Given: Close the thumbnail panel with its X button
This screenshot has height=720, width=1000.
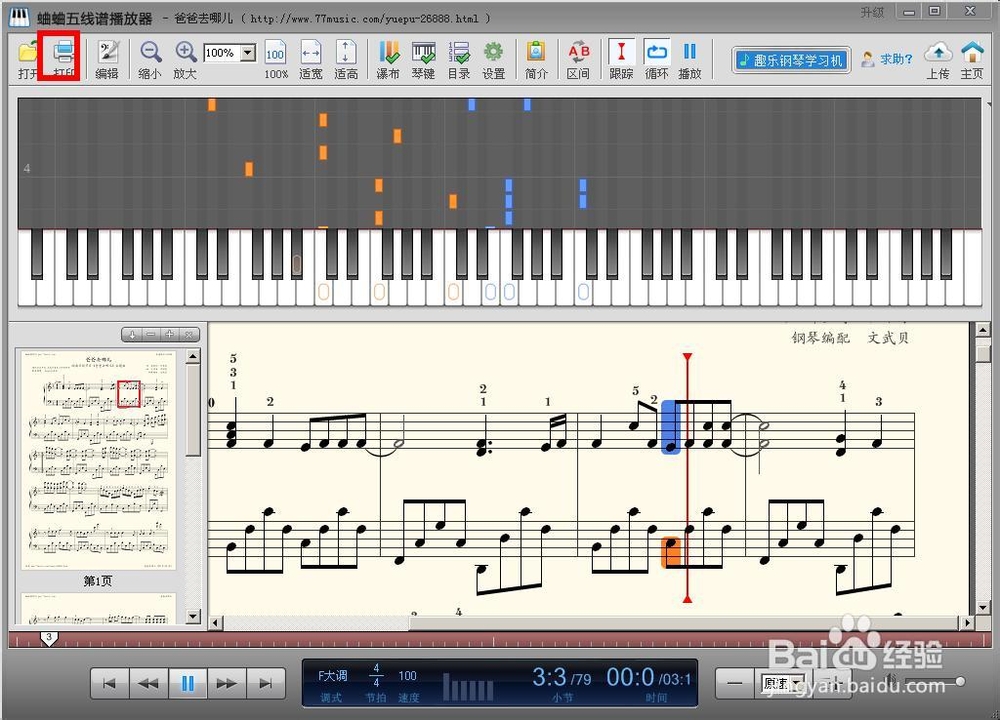Looking at the screenshot, I should point(189,334).
